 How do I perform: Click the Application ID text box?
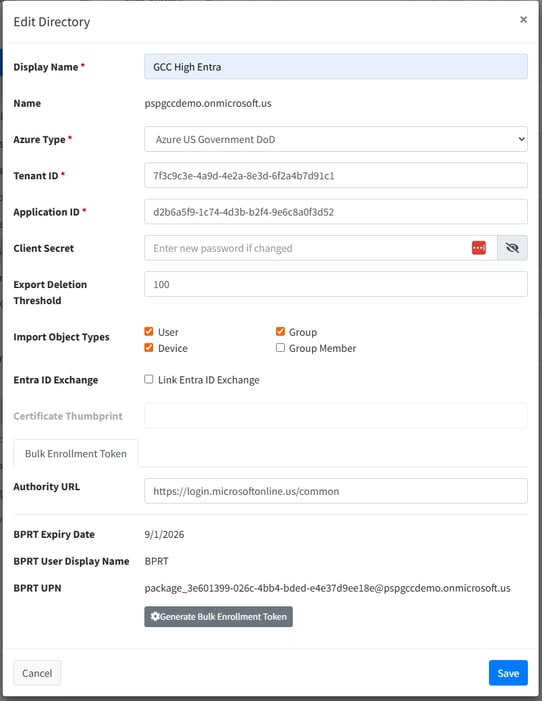pos(336,211)
